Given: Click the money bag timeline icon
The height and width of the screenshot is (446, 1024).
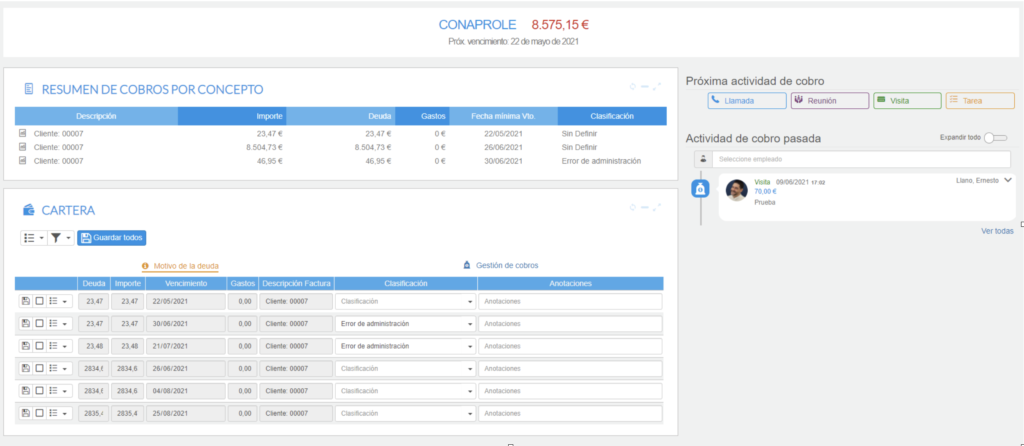Looking at the screenshot, I should click(700, 189).
